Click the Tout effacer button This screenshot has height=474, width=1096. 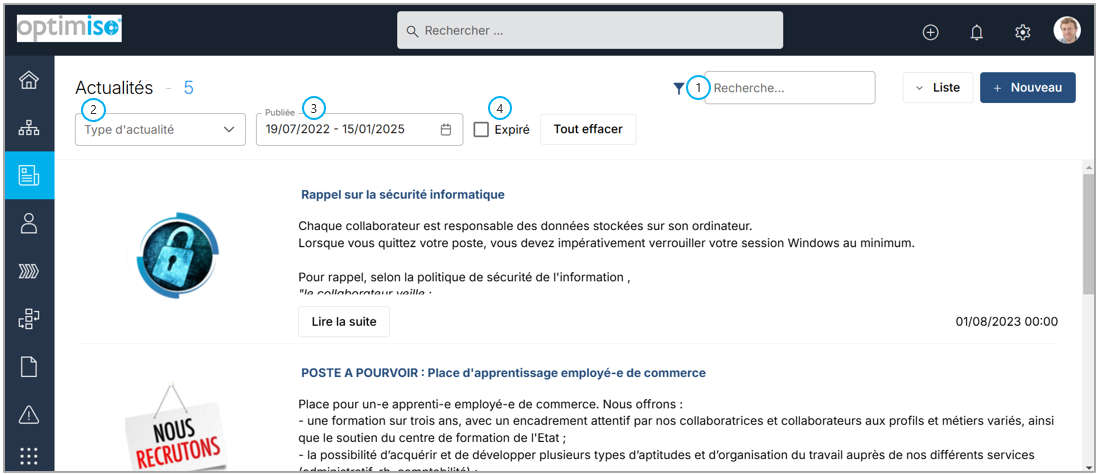[x=588, y=129]
